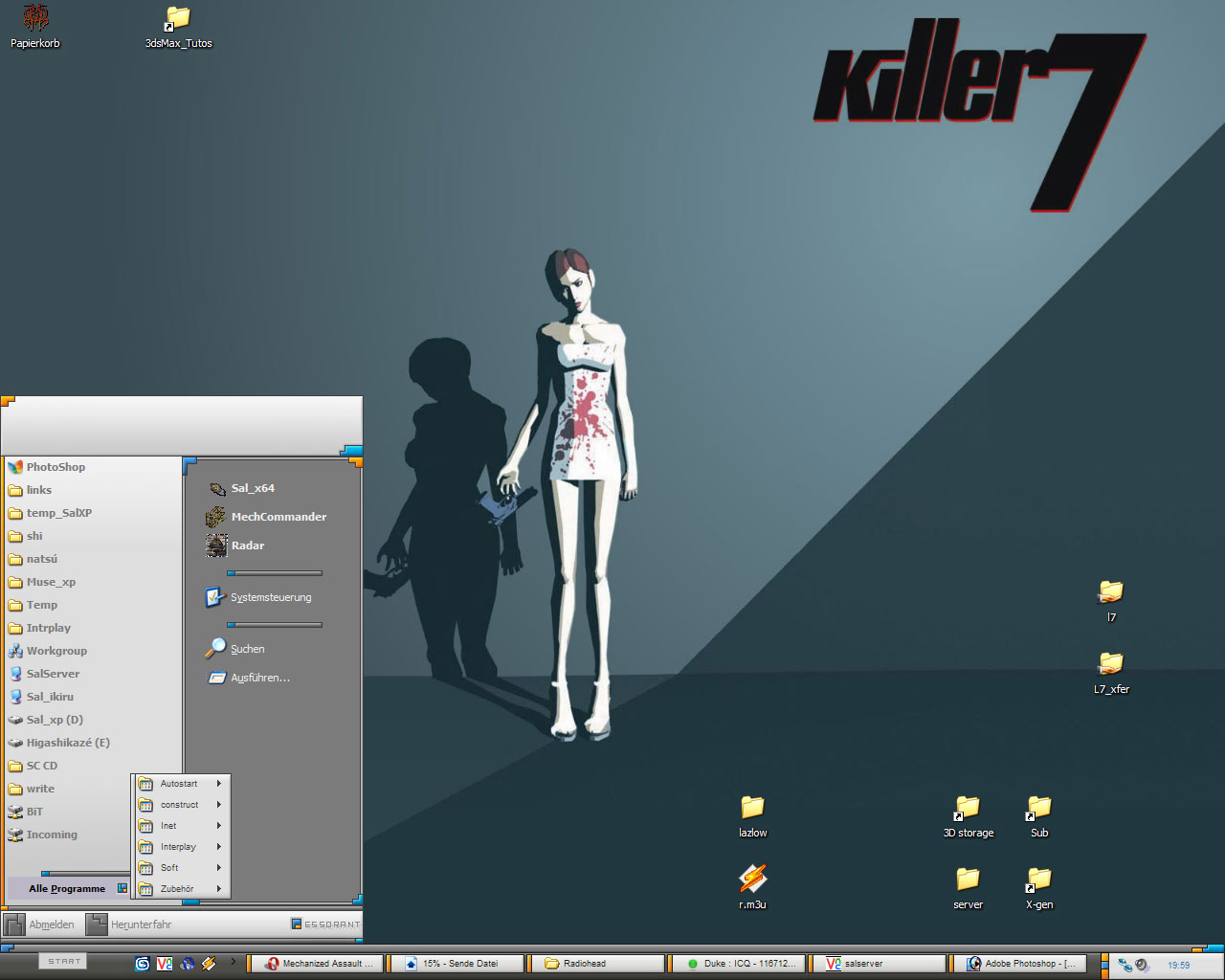Open the lazlow desktop folder
The height and width of the screenshot is (980, 1225).
(x=753, y=816)
